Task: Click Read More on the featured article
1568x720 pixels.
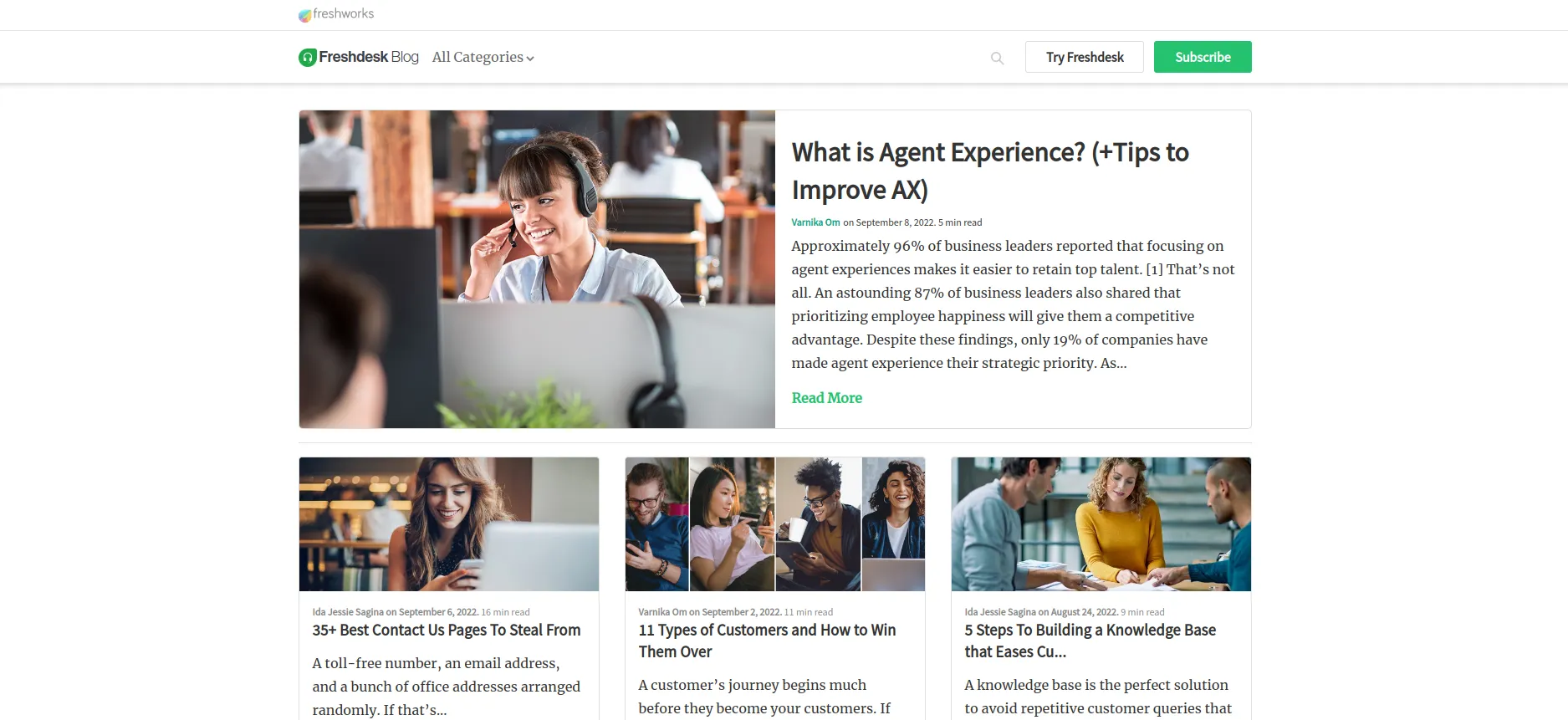Action: click(x=827, y=398)
